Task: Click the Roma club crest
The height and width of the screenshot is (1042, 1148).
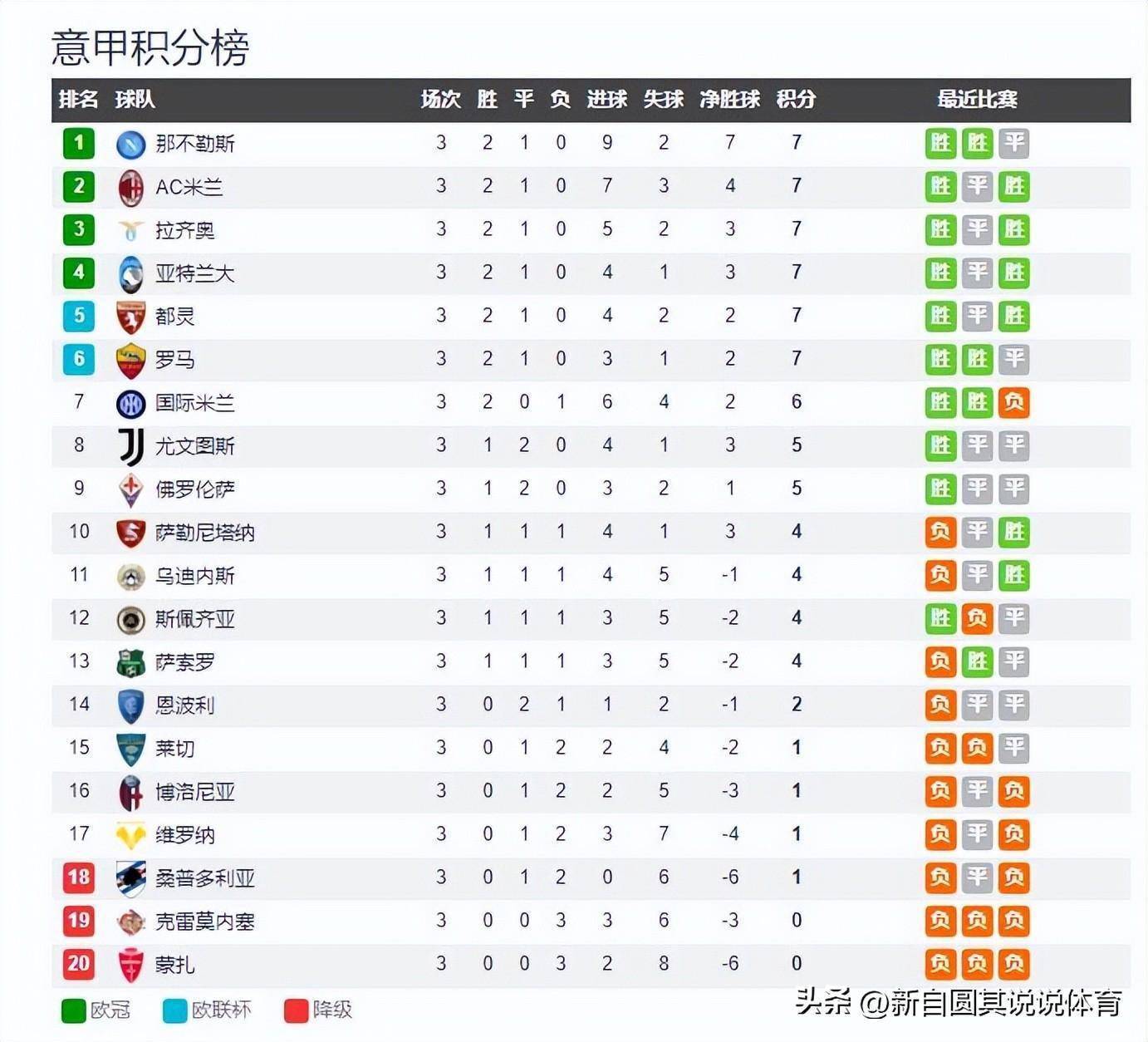Action: [x=130, y=360]
